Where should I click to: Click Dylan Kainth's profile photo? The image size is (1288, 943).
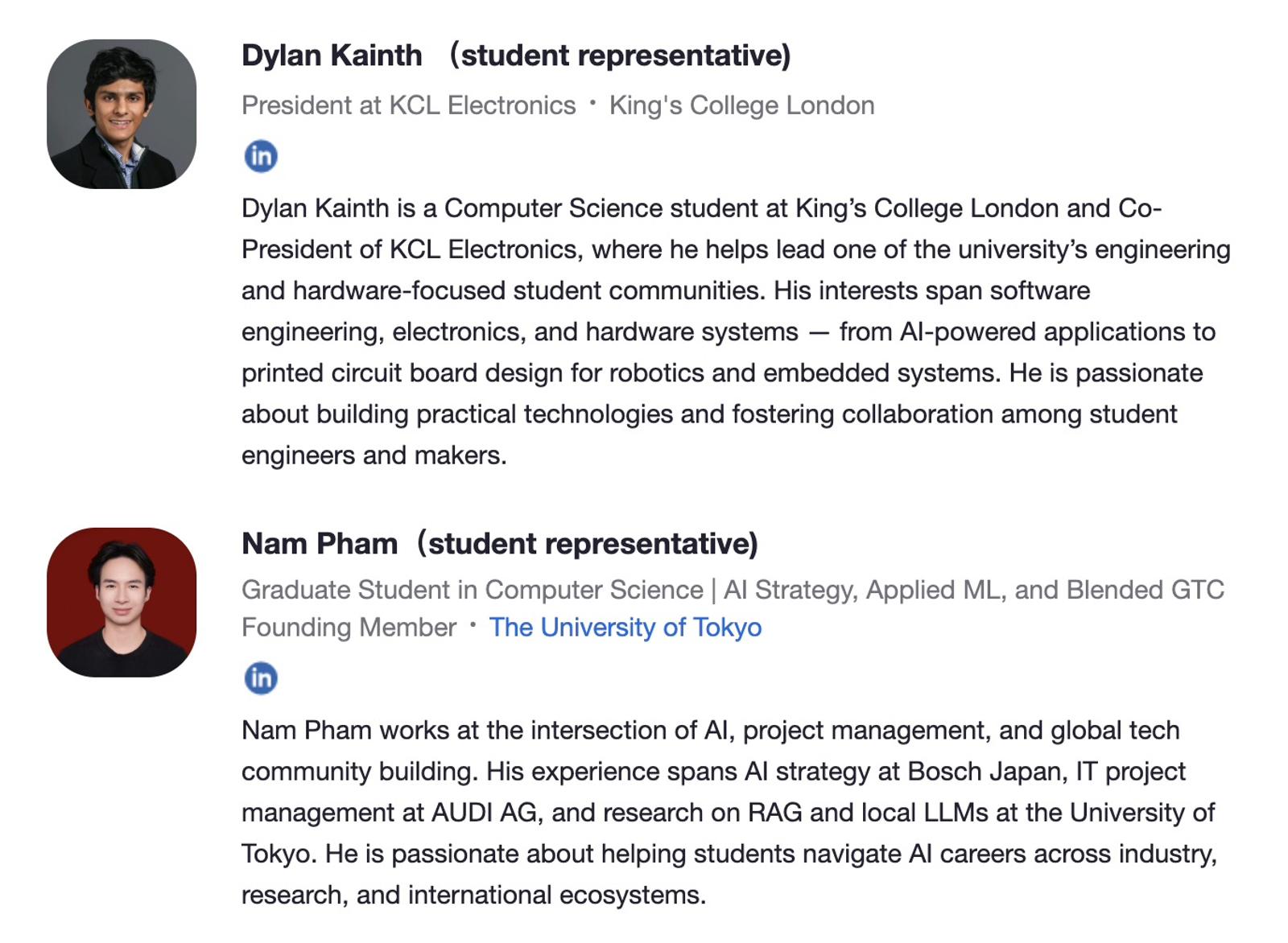[122, 114]
